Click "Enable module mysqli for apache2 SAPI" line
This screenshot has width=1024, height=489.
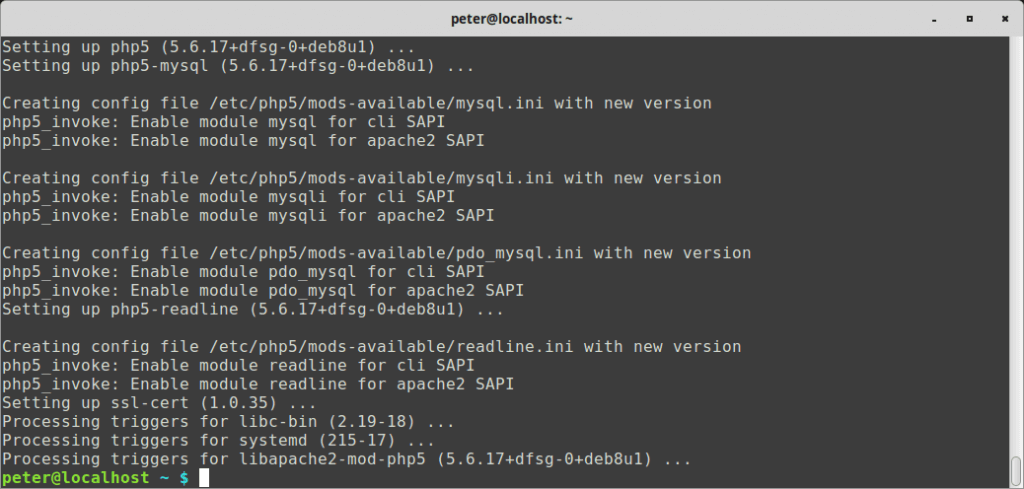click(312, 215)
